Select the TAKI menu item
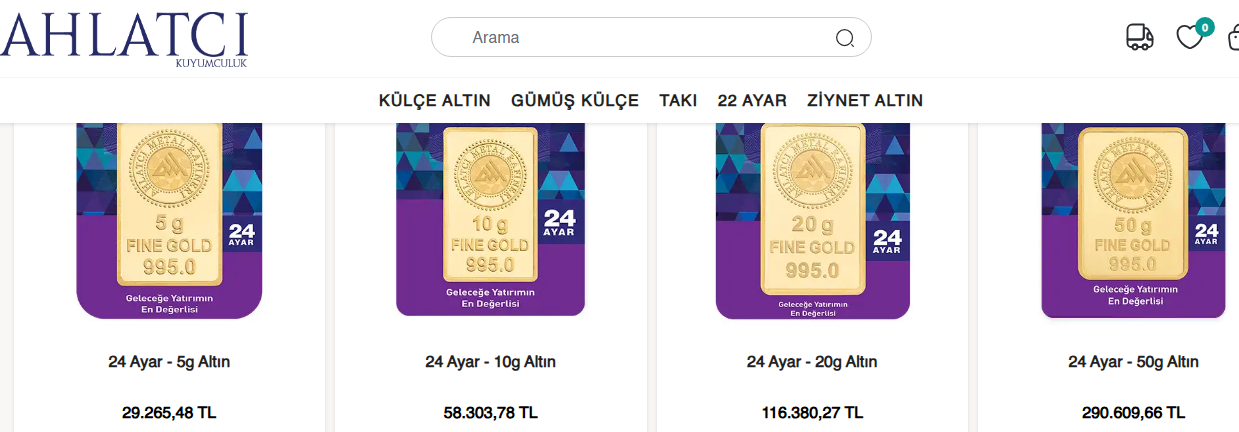The height and width of the screenshot is (432, 1239). [x=678, y=100]
